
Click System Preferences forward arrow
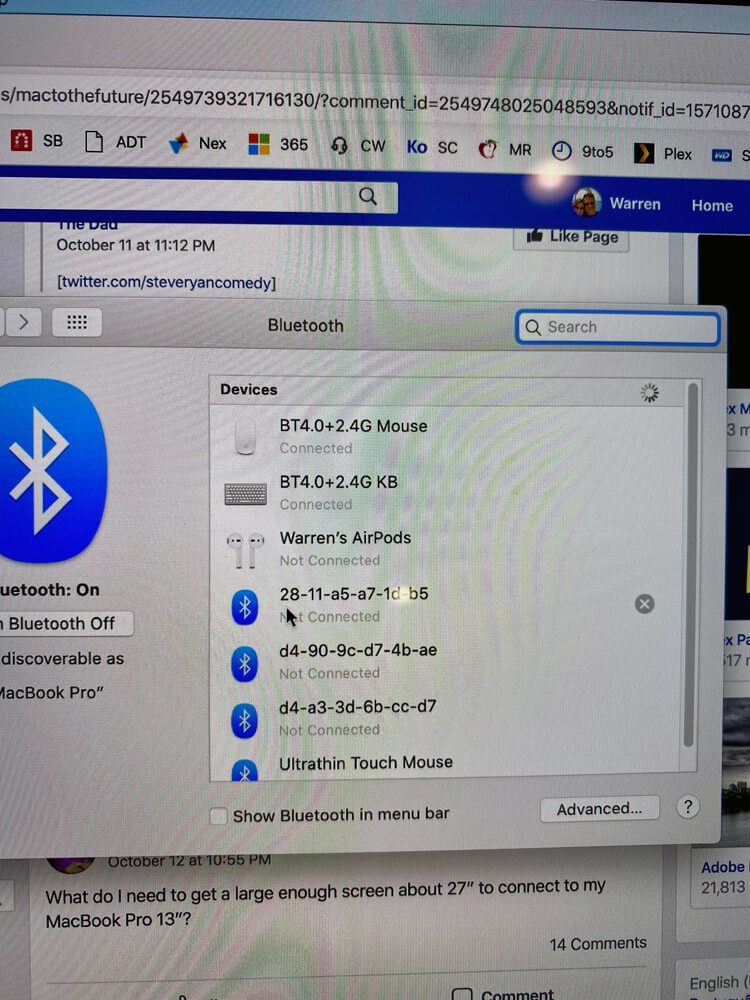[24, 322]
